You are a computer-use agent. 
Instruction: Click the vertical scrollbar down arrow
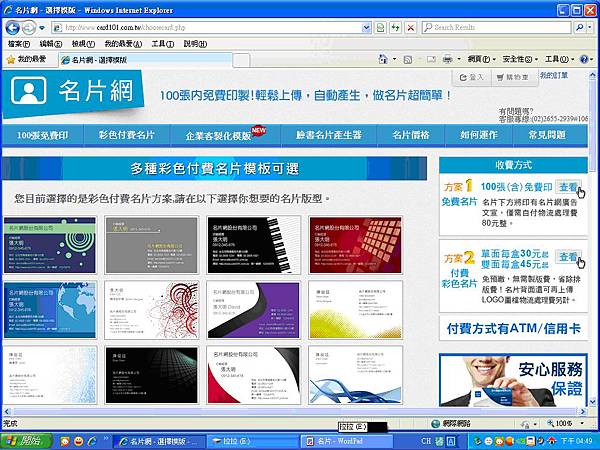(x=592, y=402)
